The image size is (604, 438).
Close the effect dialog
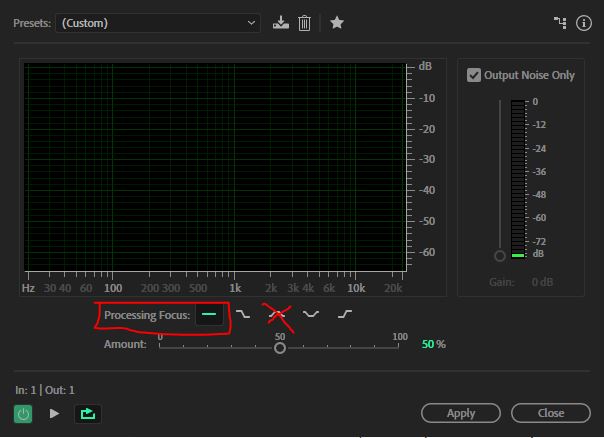551,413
